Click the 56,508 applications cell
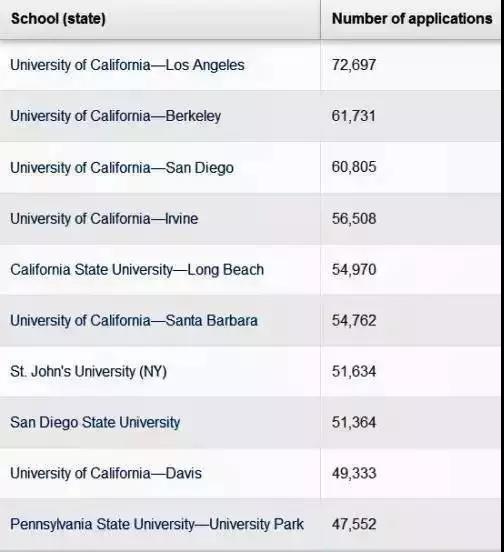 point(354,219)
